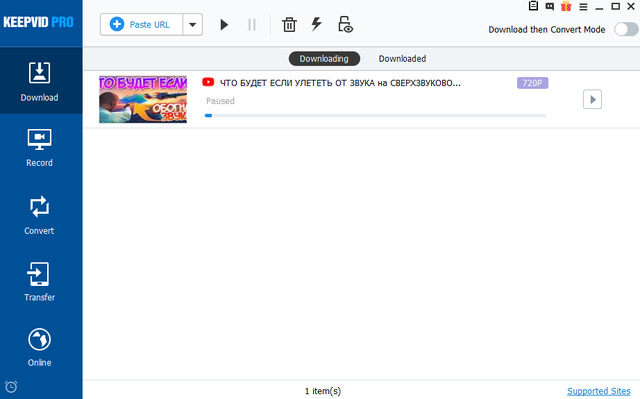This screenshot has width=640, height=399.
Task: Select the video title ЧТО БУДЕТ ЕСЛИ УЛЕТЕТЬ
Action: (340, 83)
